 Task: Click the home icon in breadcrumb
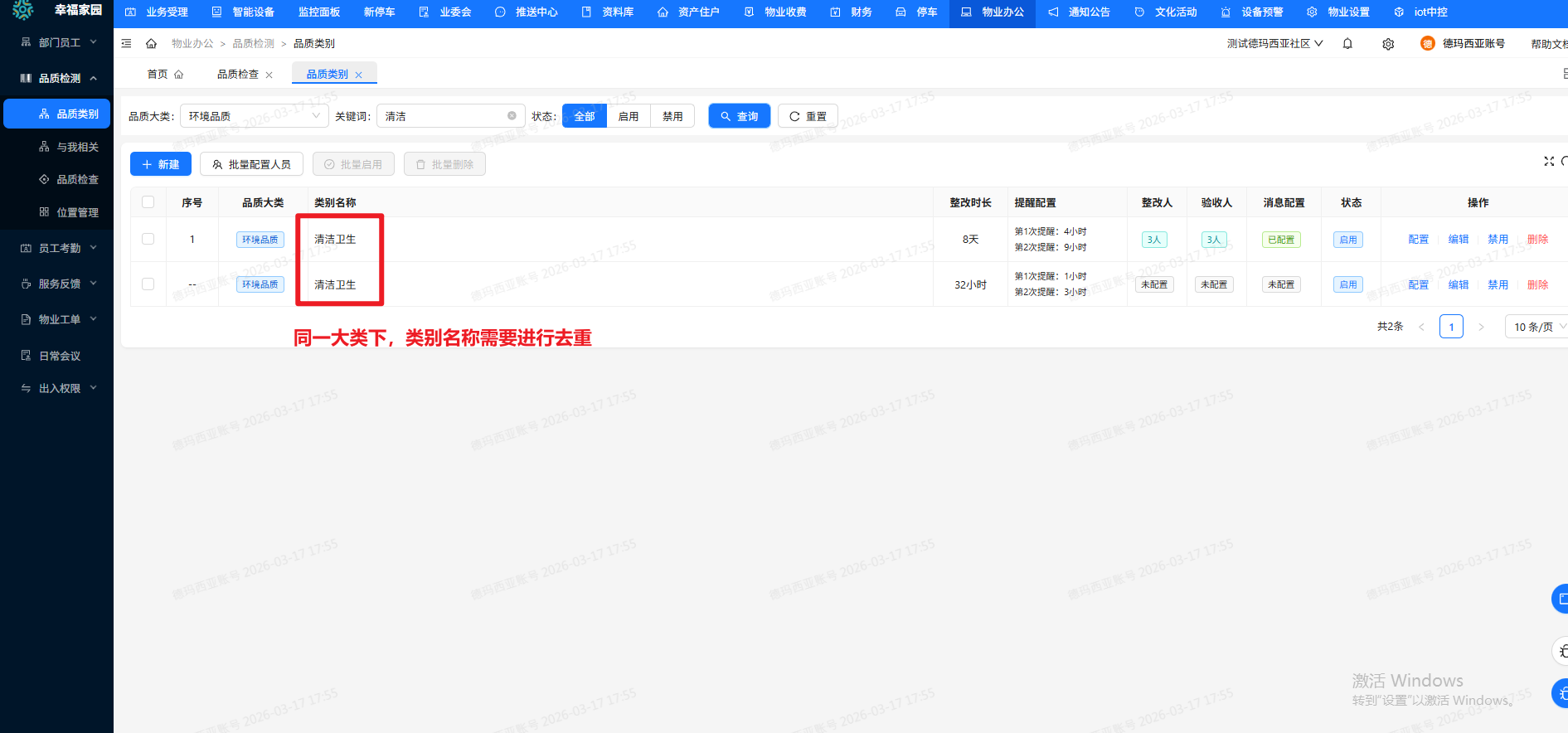[x=151, y=44]
